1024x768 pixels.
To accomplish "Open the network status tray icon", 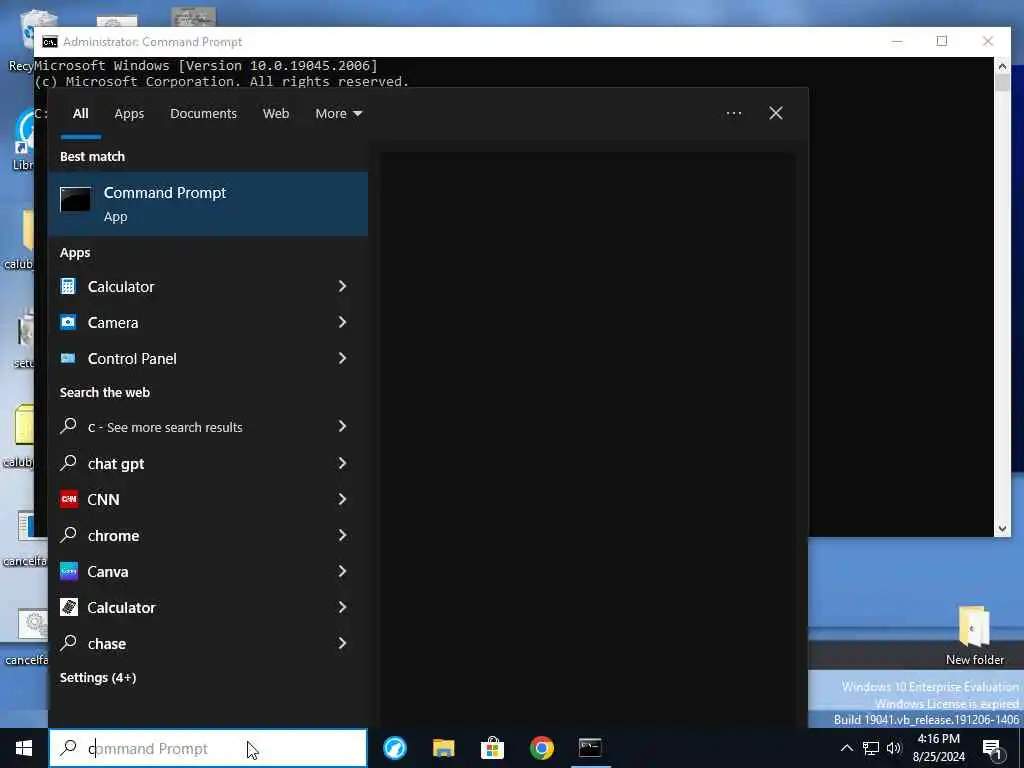I will [x=871, y=748].
